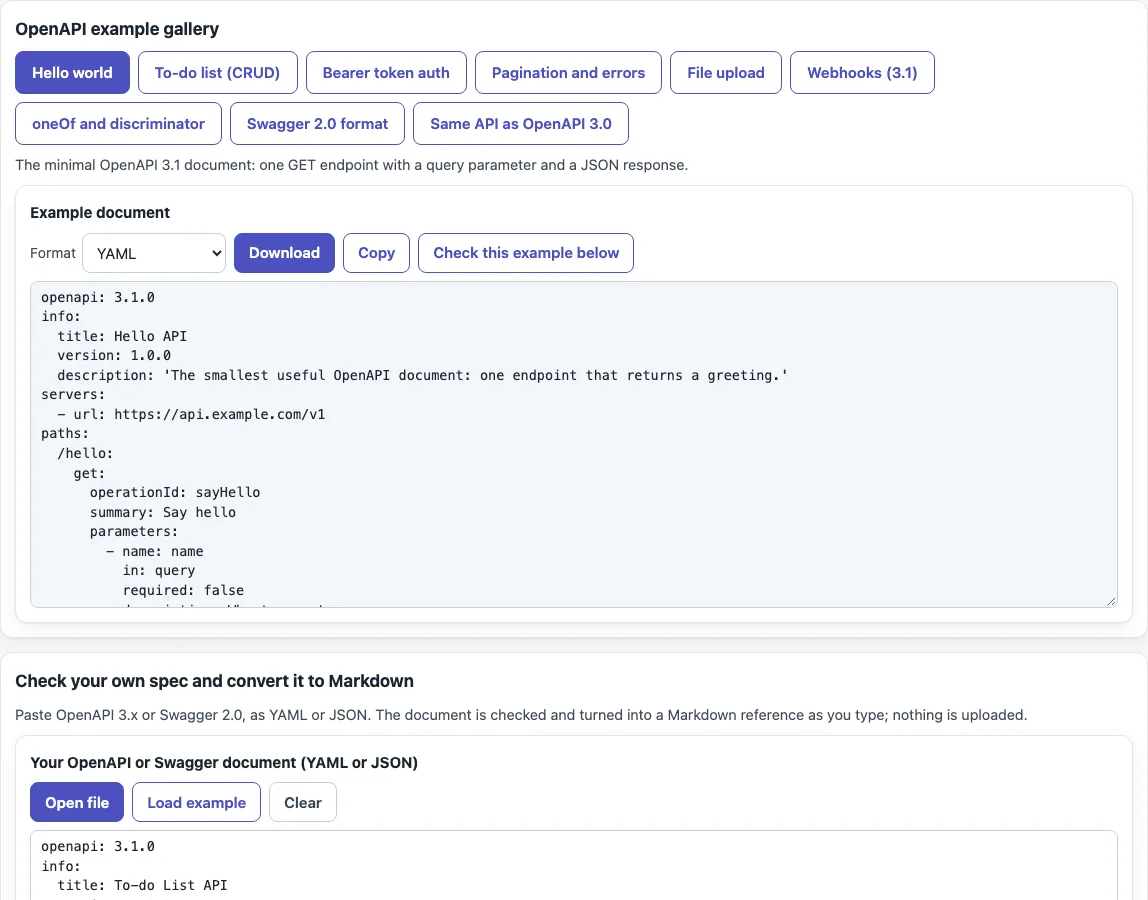Click Open file button
Screen dimensions: 1148x900
(77, 803)
